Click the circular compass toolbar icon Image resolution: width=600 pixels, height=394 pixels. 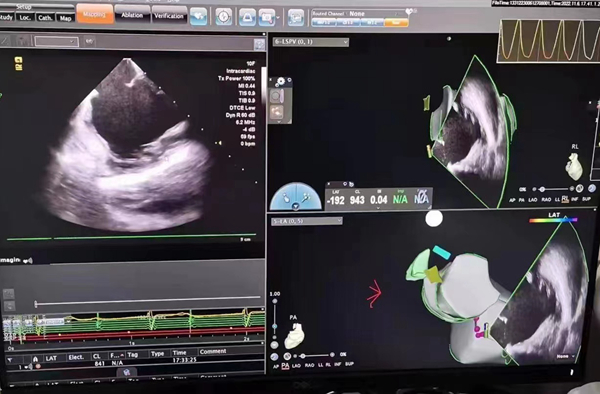pyautogui.click(x=223, y=17)
